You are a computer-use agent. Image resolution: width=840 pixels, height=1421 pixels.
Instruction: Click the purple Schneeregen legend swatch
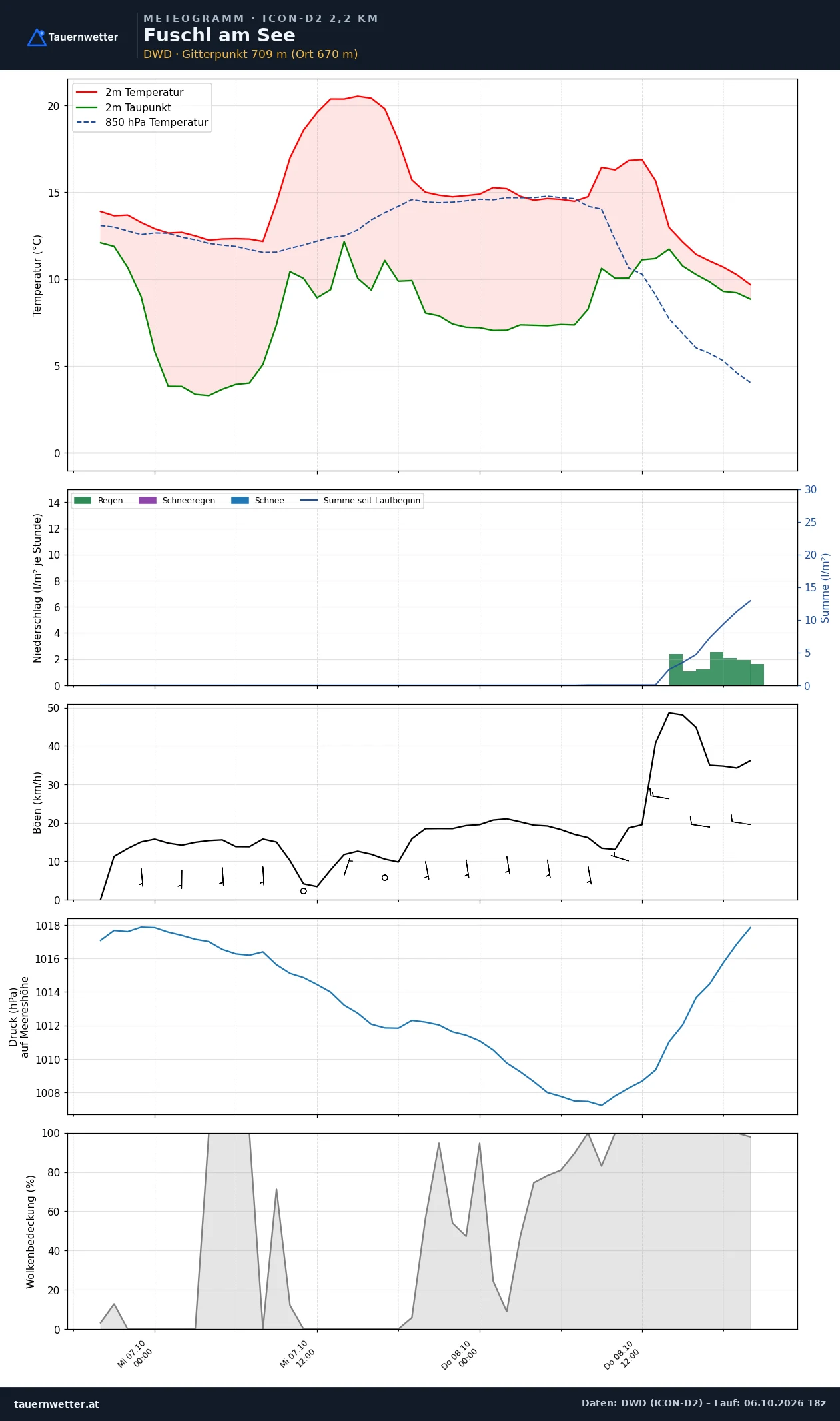(147, 501)
